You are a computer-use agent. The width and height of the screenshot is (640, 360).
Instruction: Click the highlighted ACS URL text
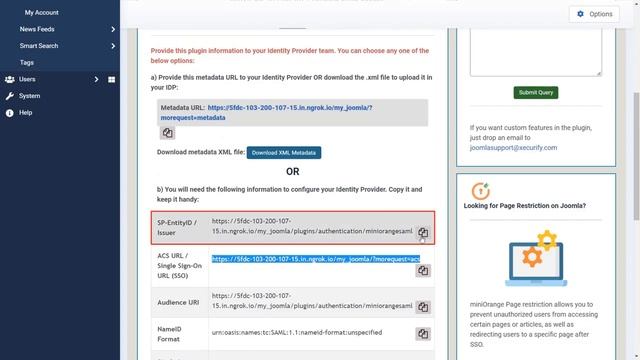click(316, 259)
